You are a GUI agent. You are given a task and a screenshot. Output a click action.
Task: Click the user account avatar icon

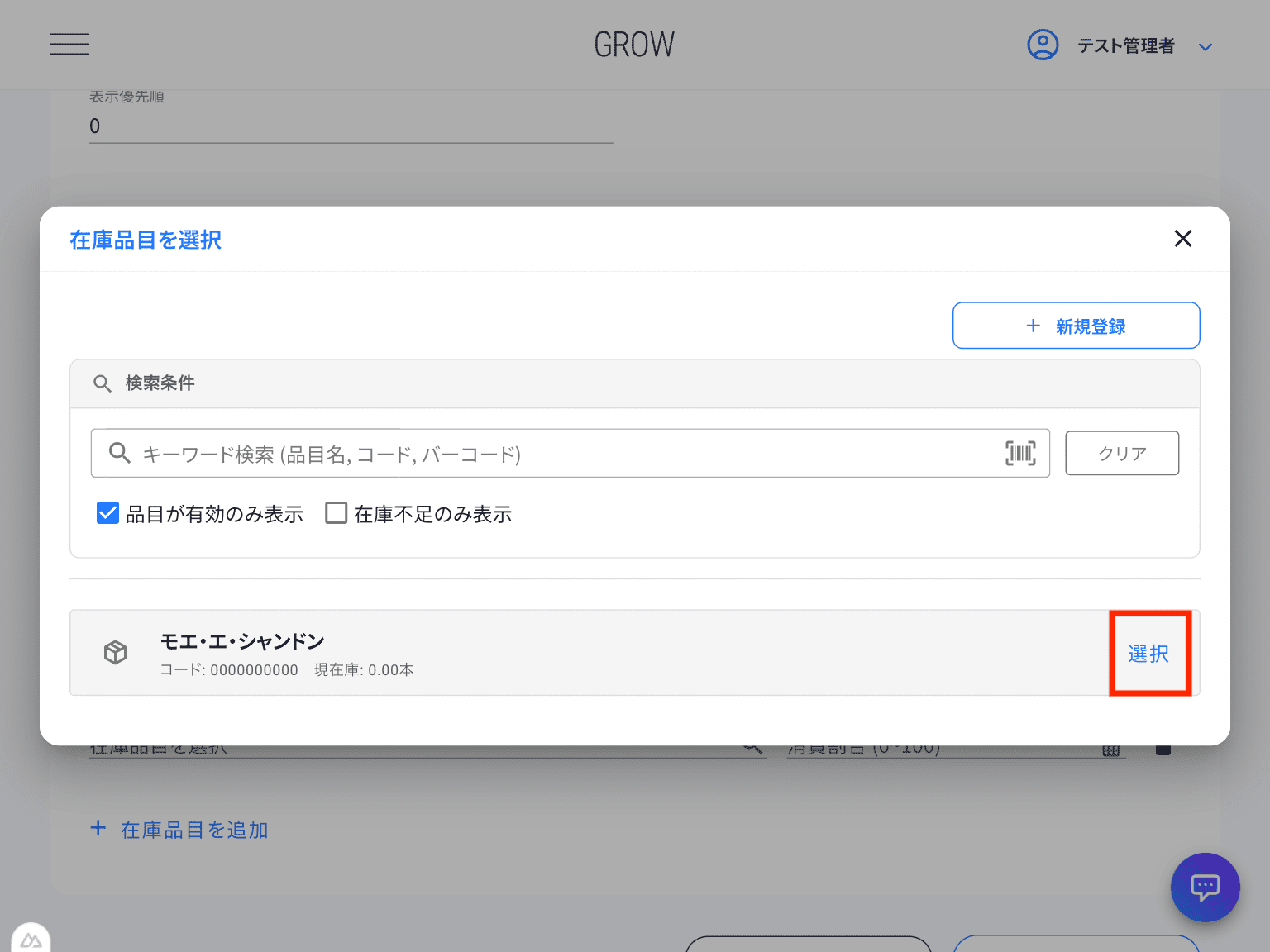pyautogui.click(x=1043, y=45)
